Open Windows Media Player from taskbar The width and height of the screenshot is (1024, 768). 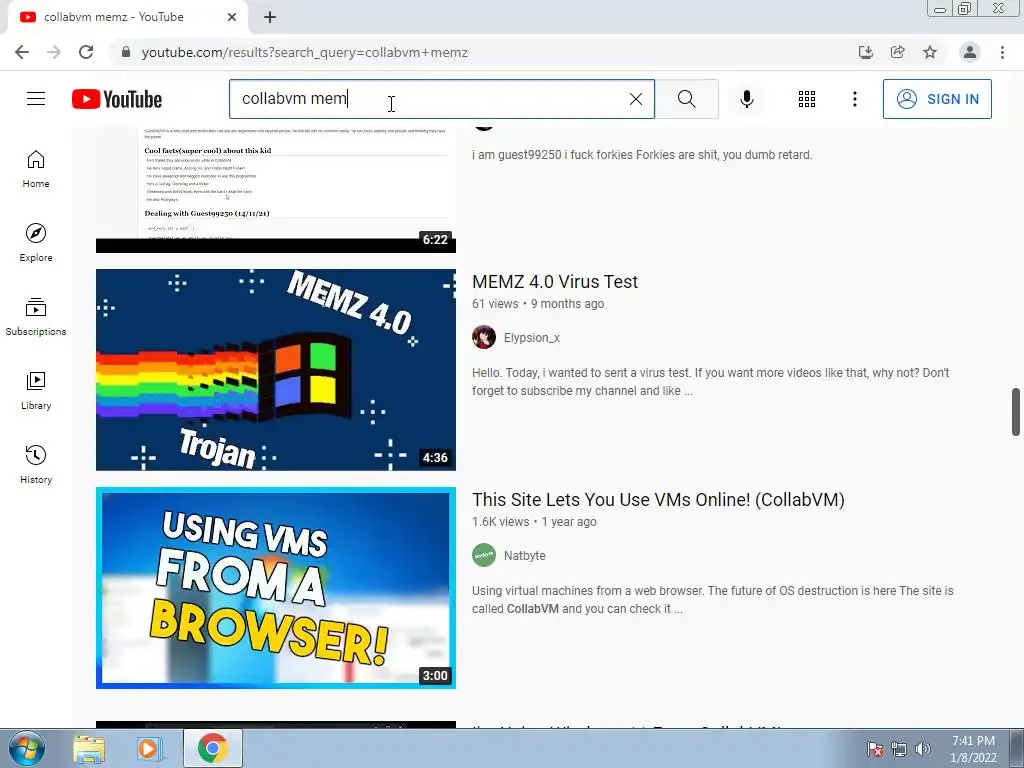click(x=150, y=749)
